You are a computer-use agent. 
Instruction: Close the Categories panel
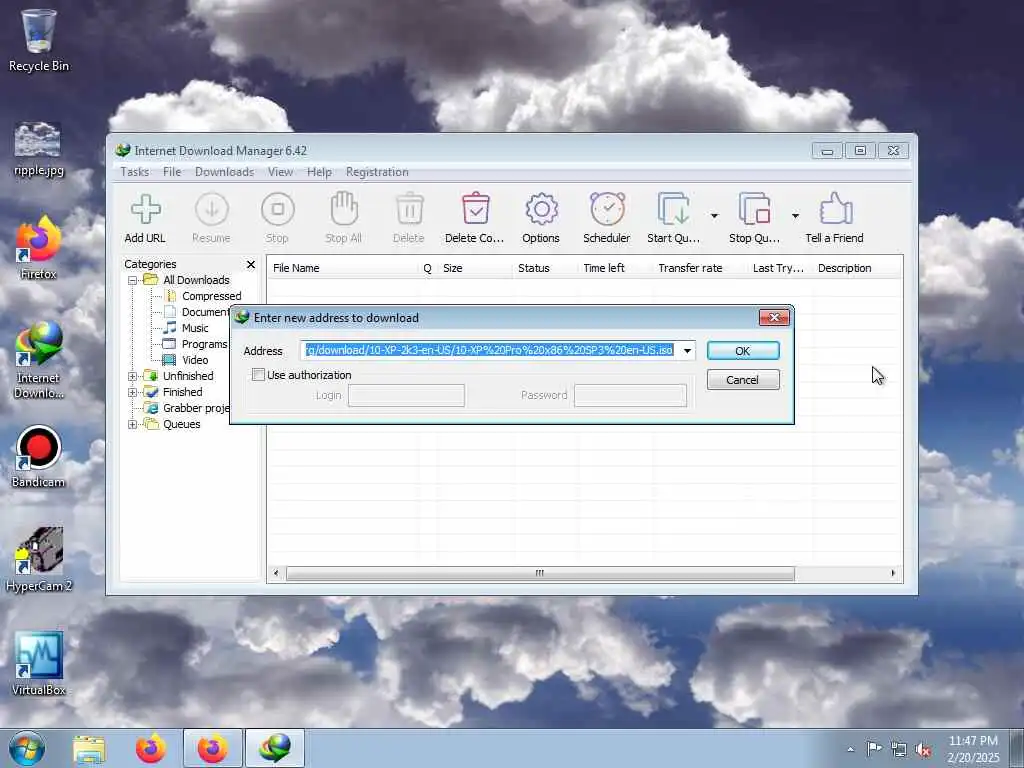[251, 264]
